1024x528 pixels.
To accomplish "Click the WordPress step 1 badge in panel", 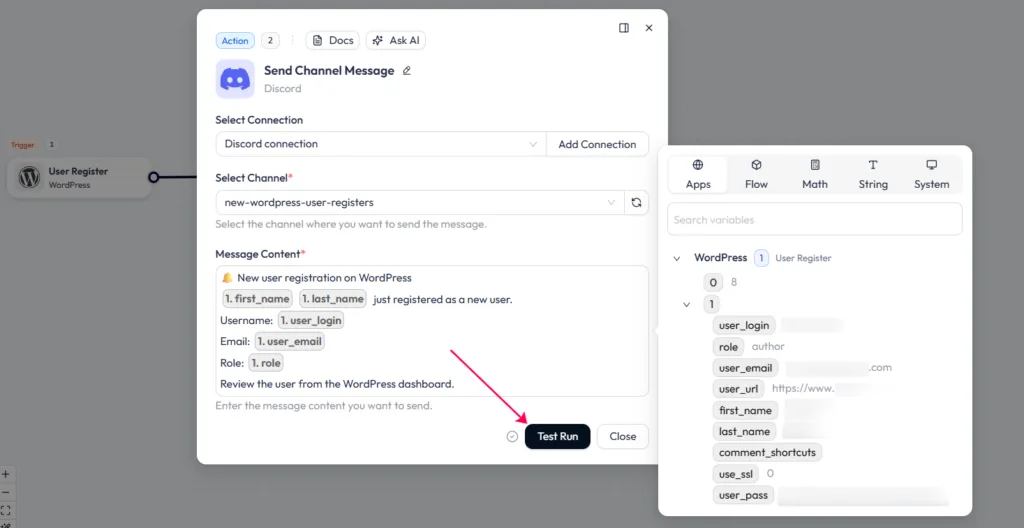I will pyautogui.click(x=761, y=258).
